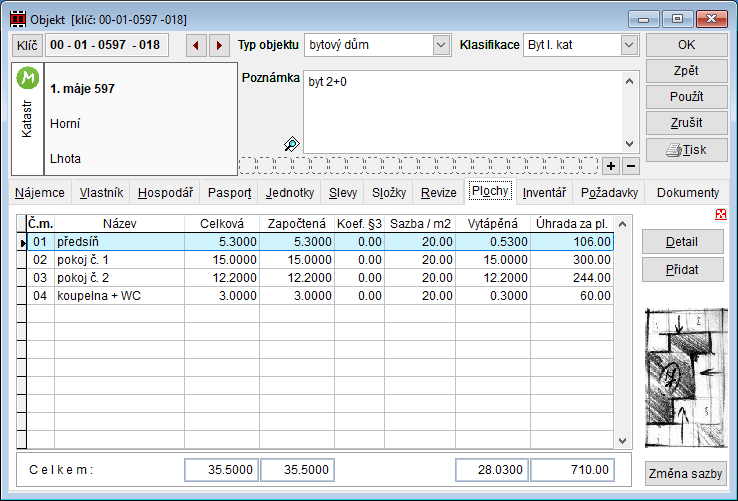Click the table's scroll down arrow
Image resolution: width=738 pixels, height=501 pixels.
pyautogui.click(x=623, y=440)
